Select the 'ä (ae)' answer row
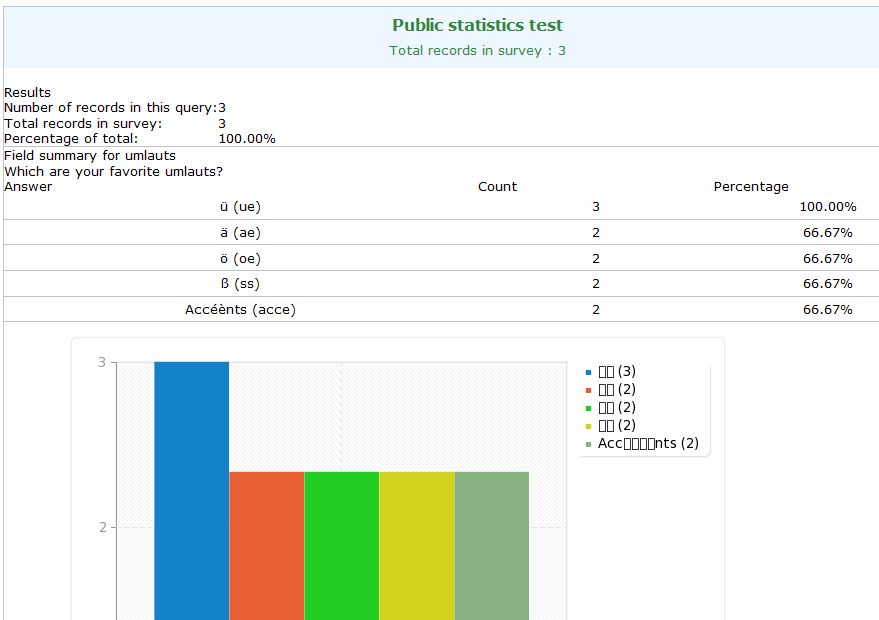879x620 pixels. click(x=240, y=233)
